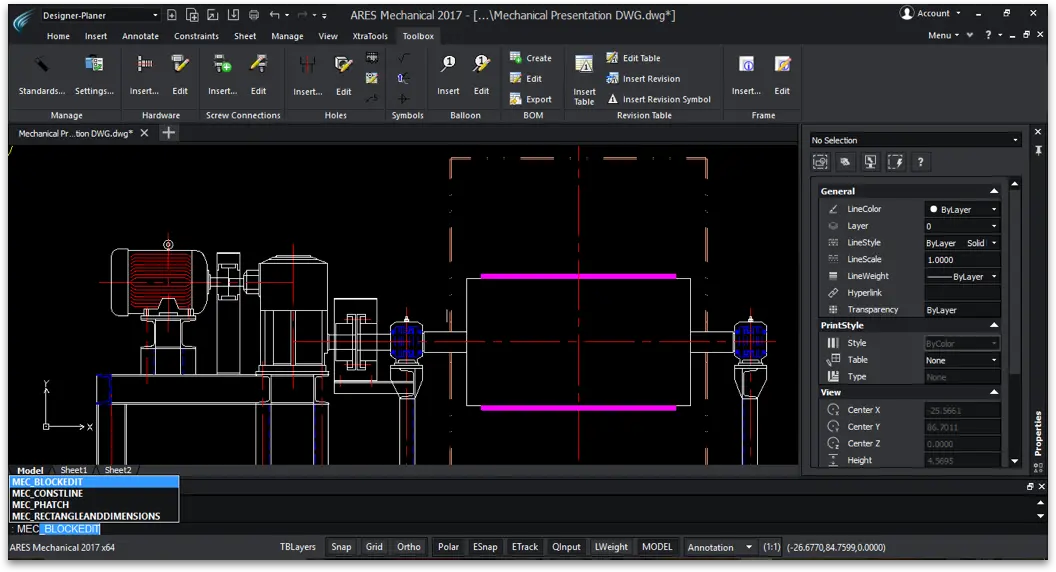
Task: Toggle ESnap in the status bar
Action: click(485, 547)
